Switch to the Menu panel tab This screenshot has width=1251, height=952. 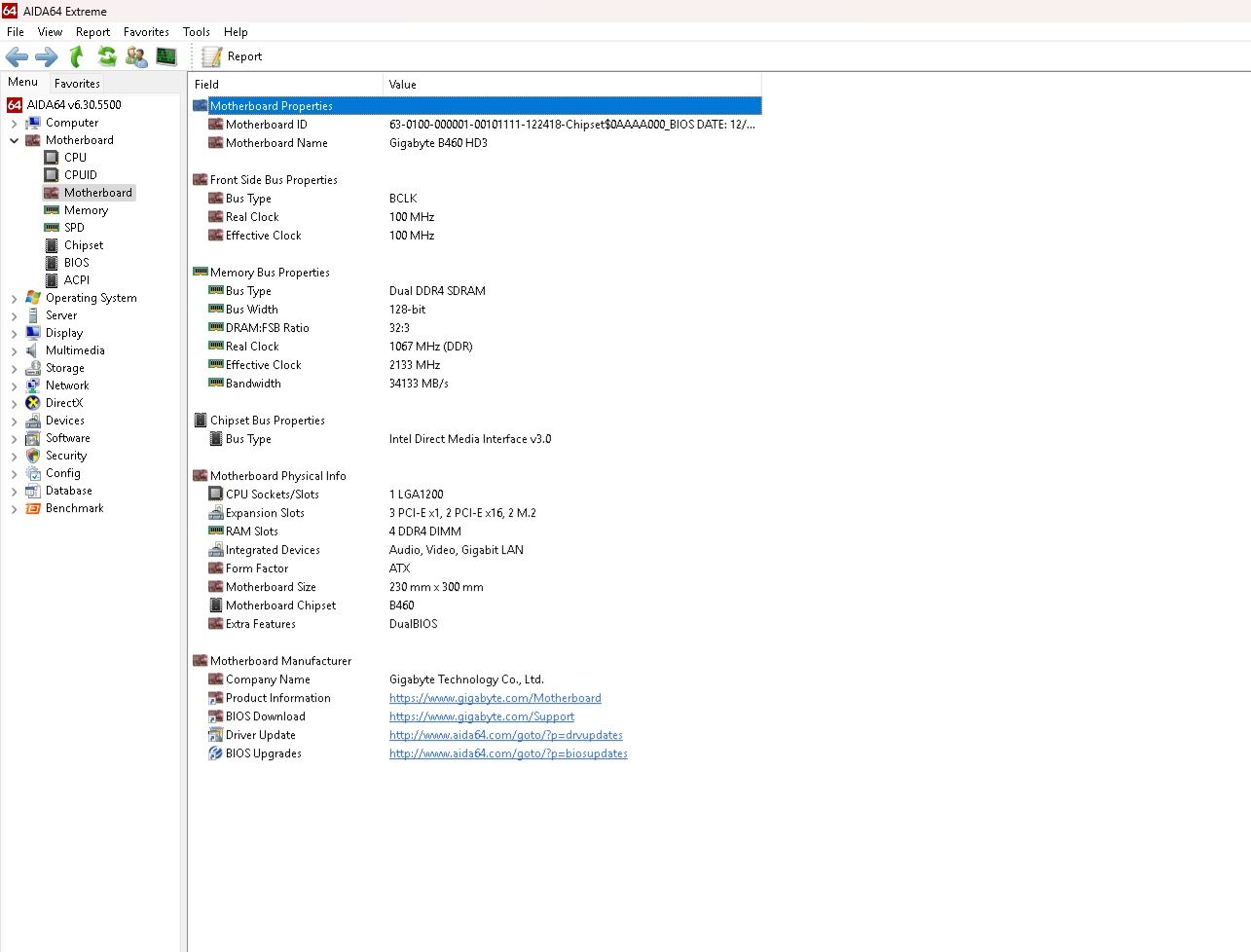tap(23, 83)
